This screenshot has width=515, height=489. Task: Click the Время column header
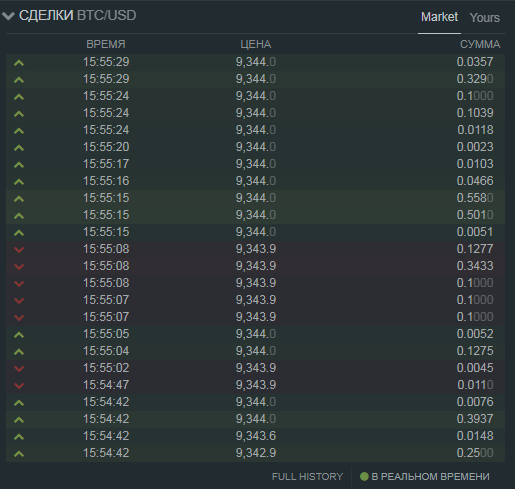[106, 44]
